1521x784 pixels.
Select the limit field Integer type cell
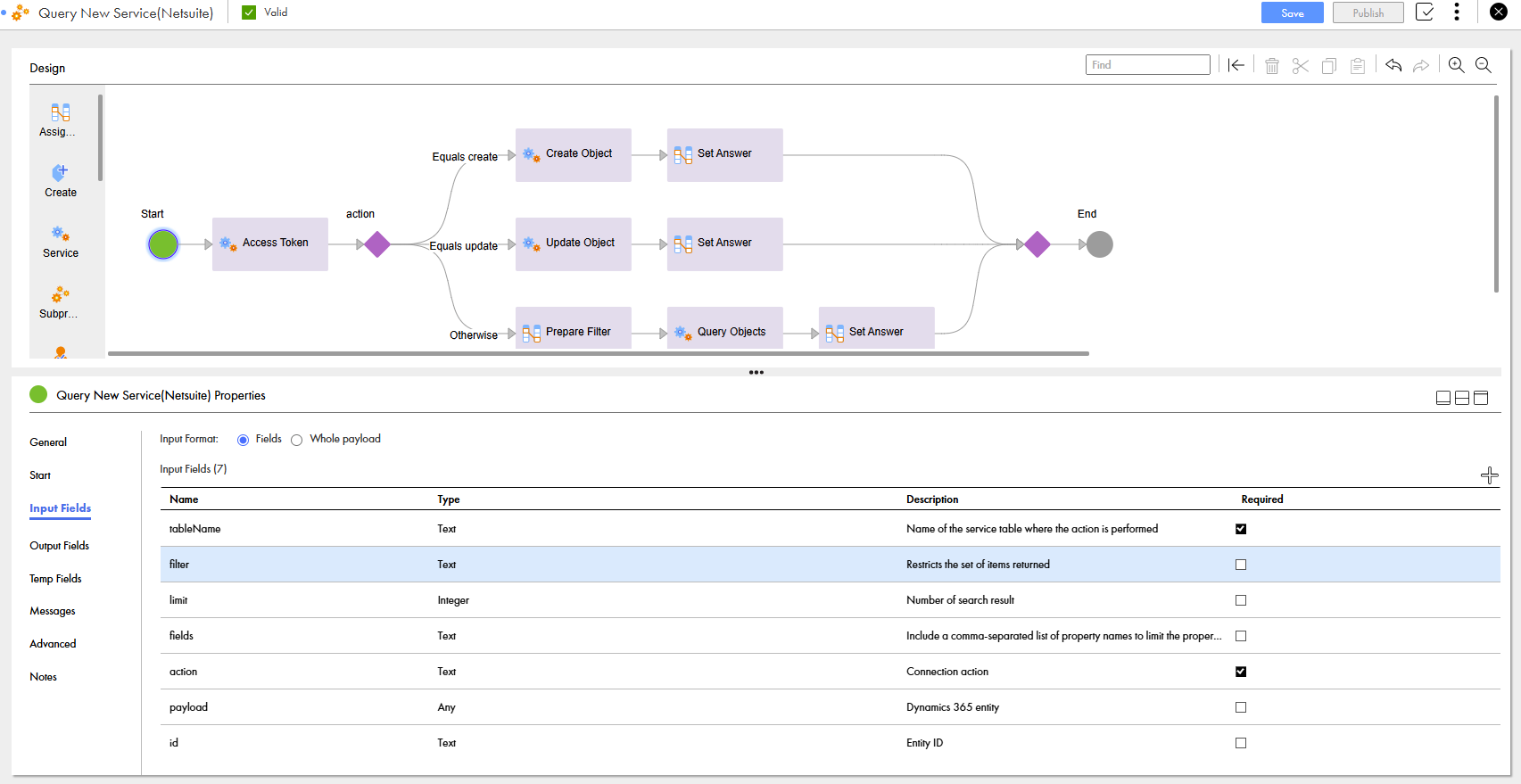pyautogui.click(x=453, y=600)
